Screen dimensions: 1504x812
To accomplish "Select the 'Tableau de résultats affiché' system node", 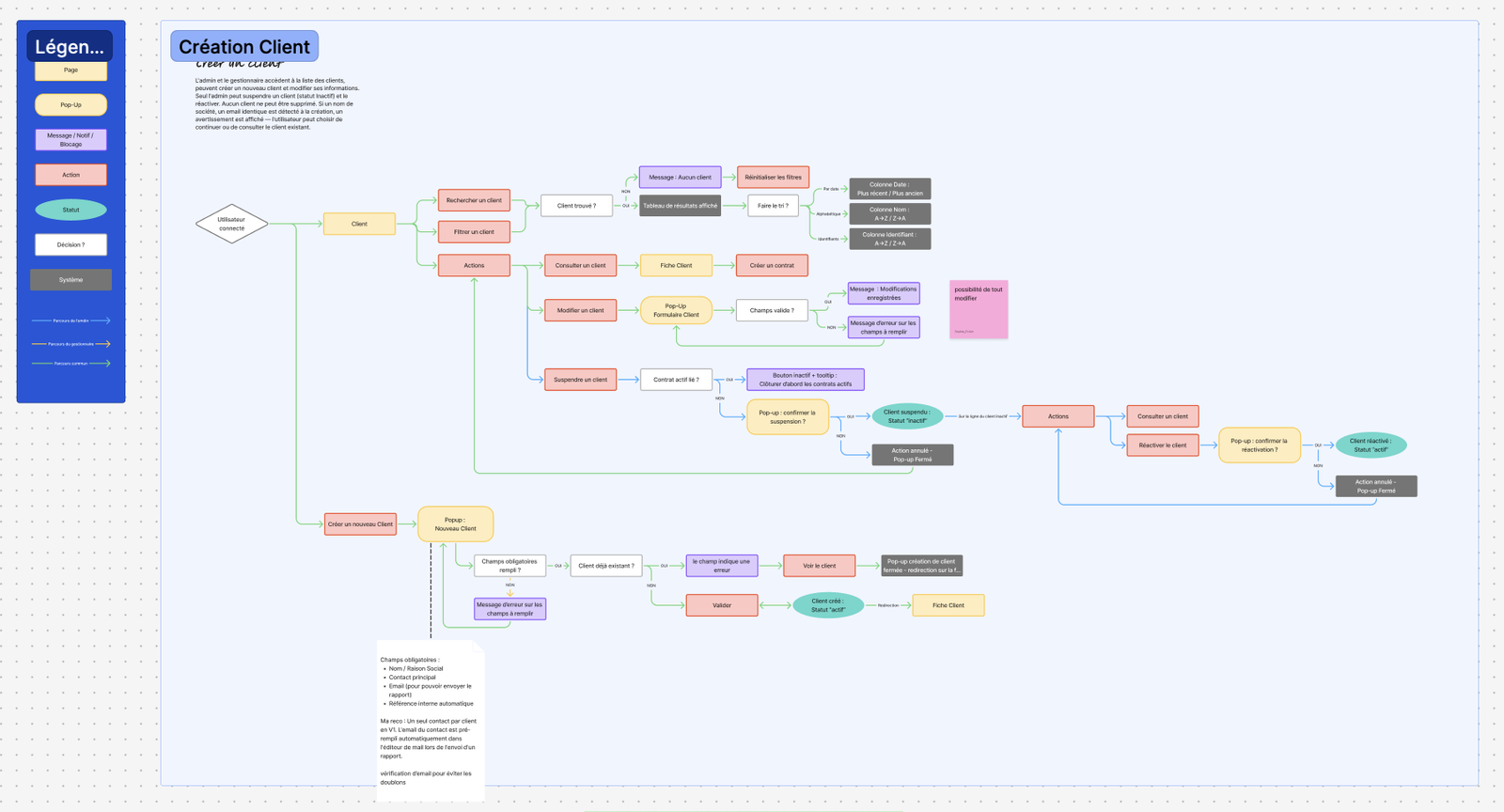I will tap(680, 205).
